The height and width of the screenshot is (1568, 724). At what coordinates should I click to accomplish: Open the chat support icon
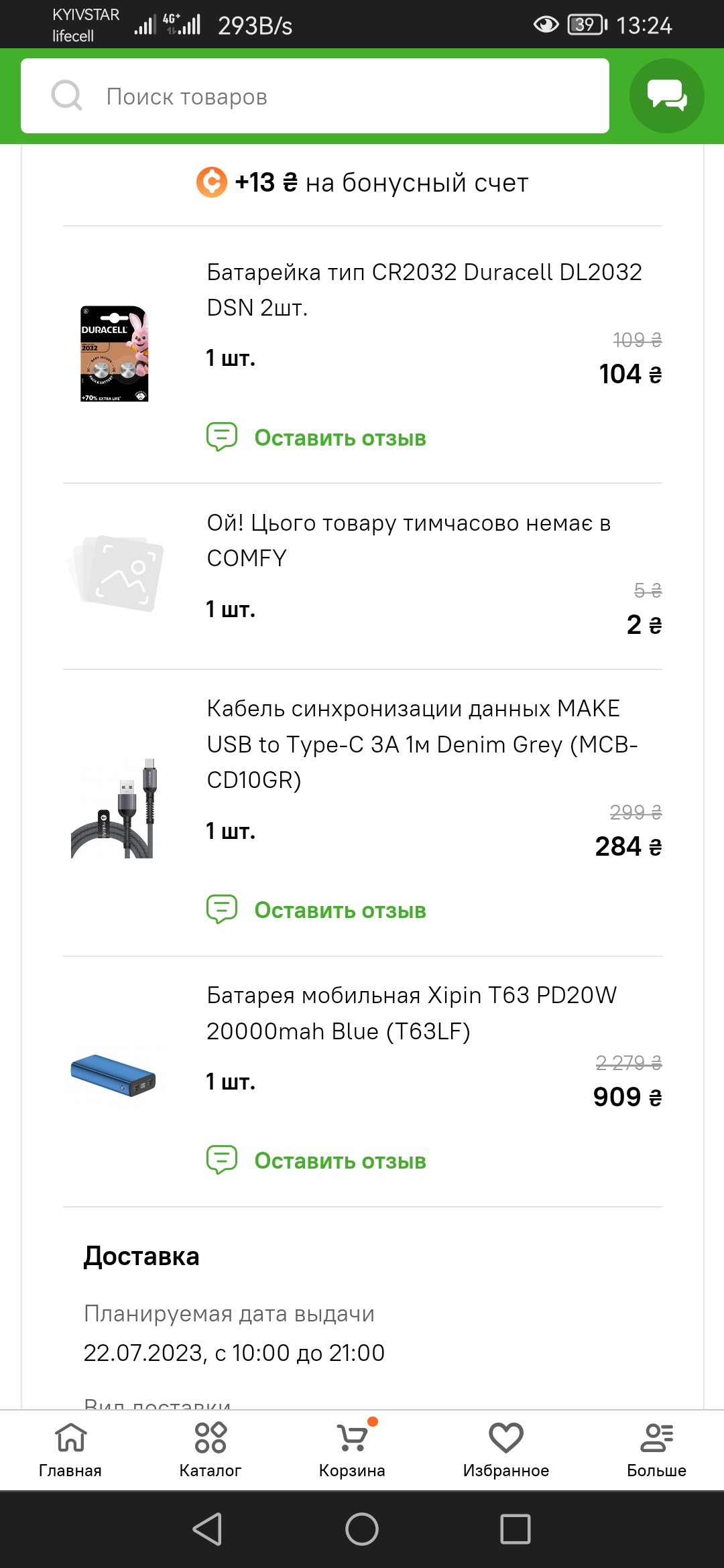tap(666, 96)
